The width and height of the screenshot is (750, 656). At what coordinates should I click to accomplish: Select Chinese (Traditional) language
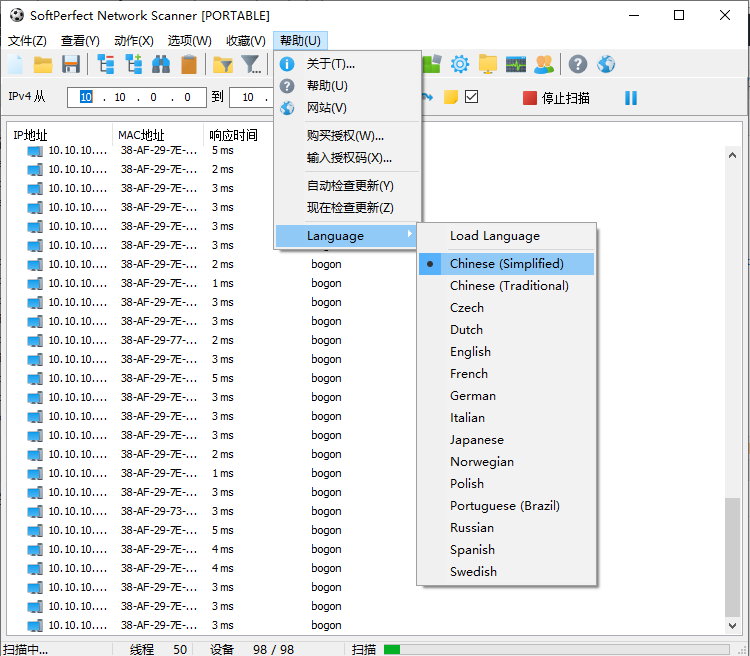tap(507, 286)
